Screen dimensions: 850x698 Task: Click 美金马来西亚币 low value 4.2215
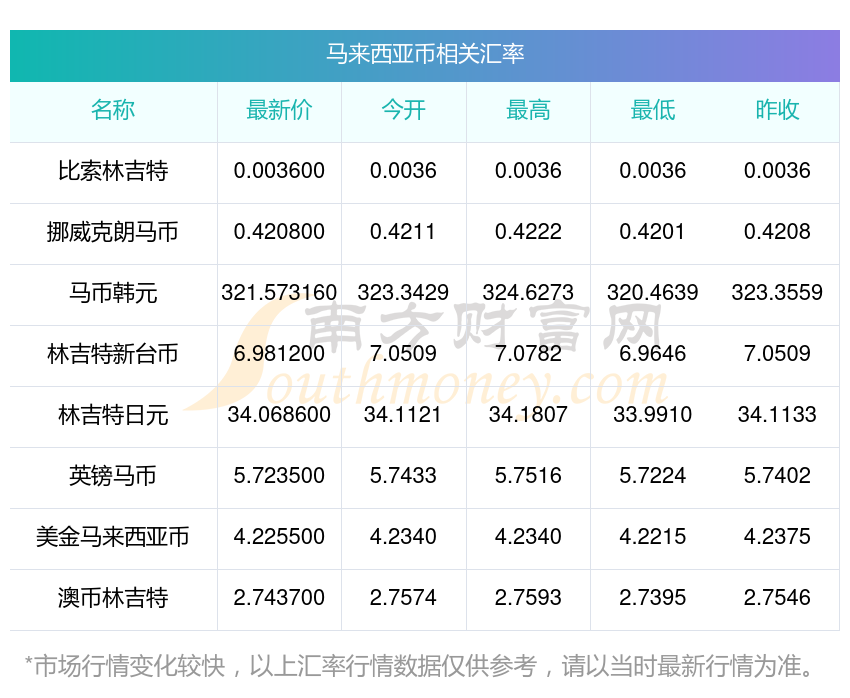653,537
